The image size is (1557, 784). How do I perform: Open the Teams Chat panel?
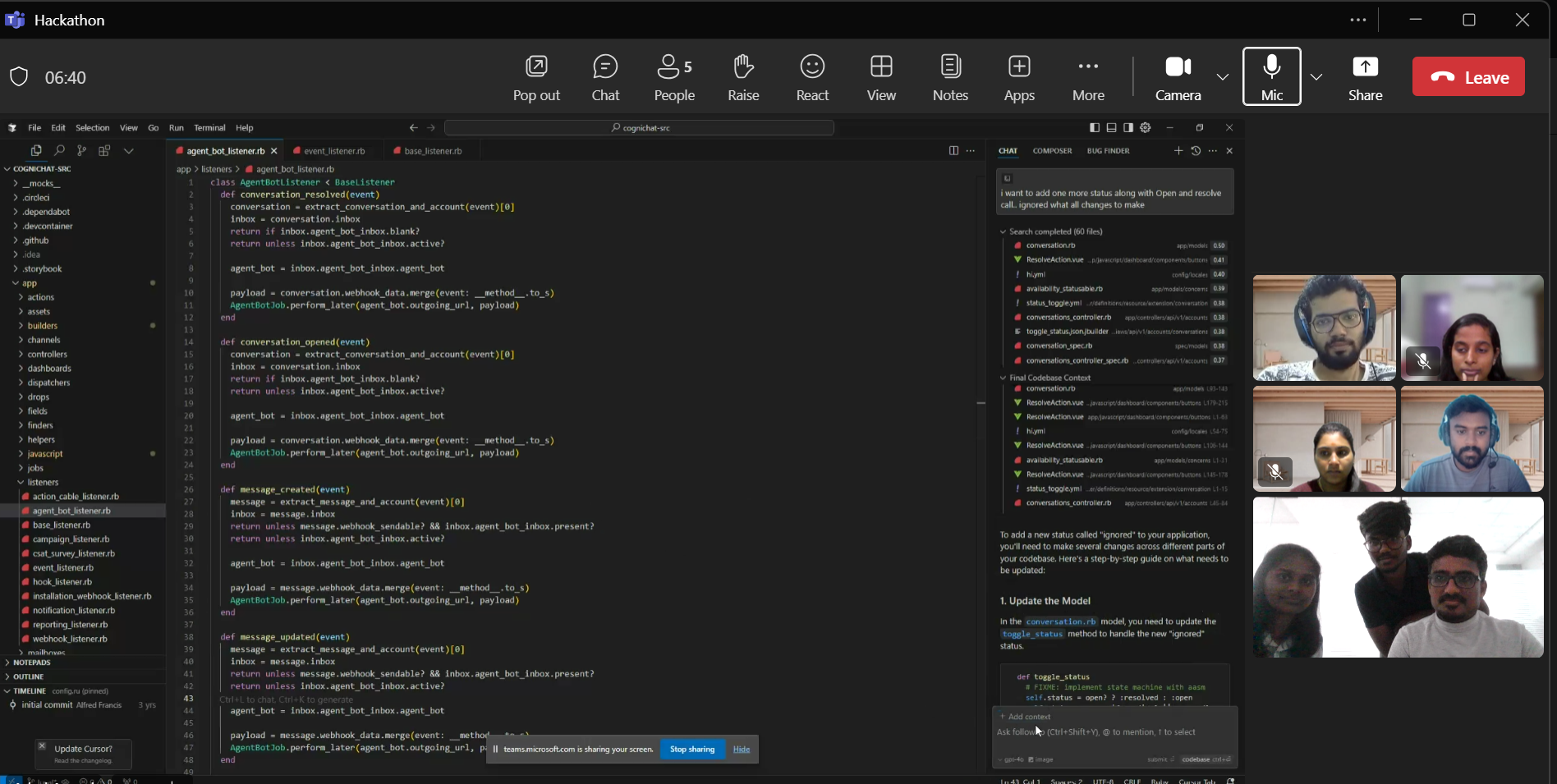pos(605,77)
